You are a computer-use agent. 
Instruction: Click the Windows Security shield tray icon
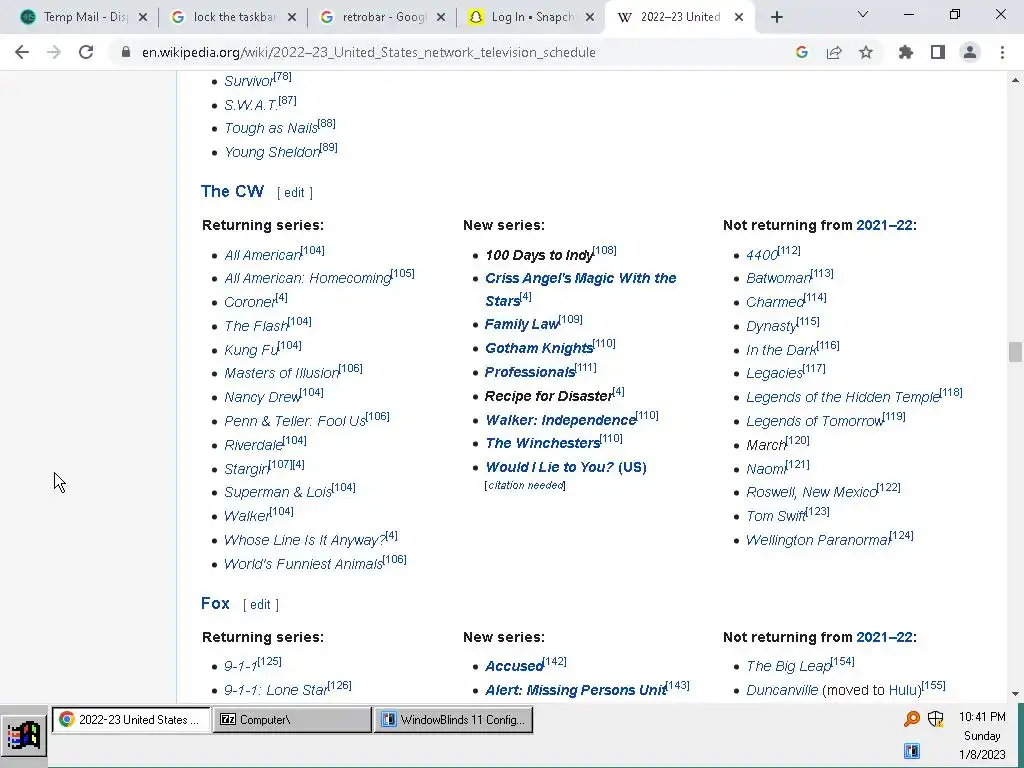935,719
